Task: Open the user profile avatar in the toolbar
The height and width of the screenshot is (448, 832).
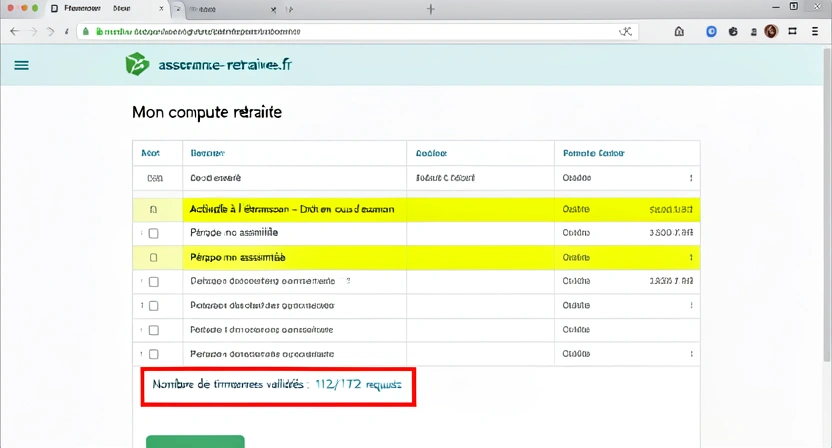Action: pos(771,32)
